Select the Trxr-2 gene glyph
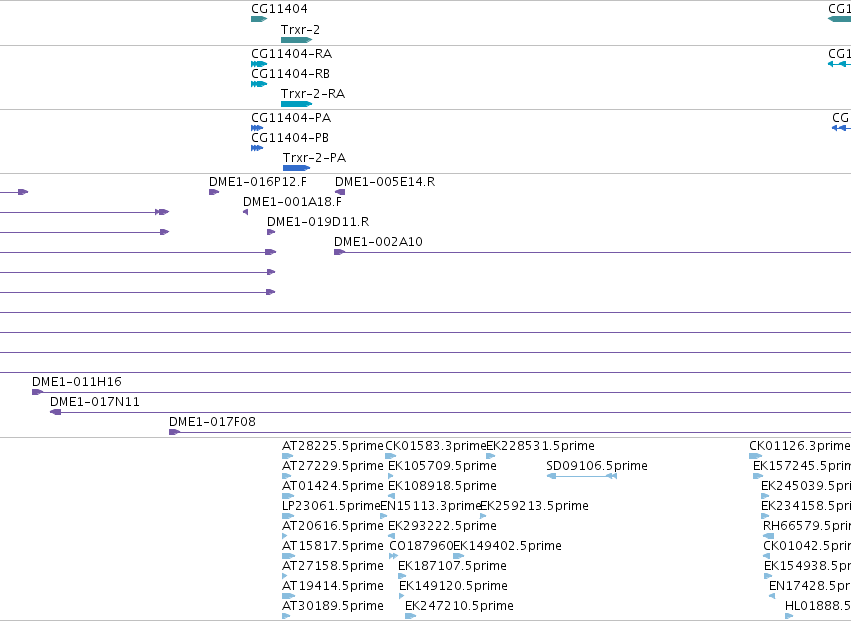The width and height of the screenshot is (851, 621). 296,40
